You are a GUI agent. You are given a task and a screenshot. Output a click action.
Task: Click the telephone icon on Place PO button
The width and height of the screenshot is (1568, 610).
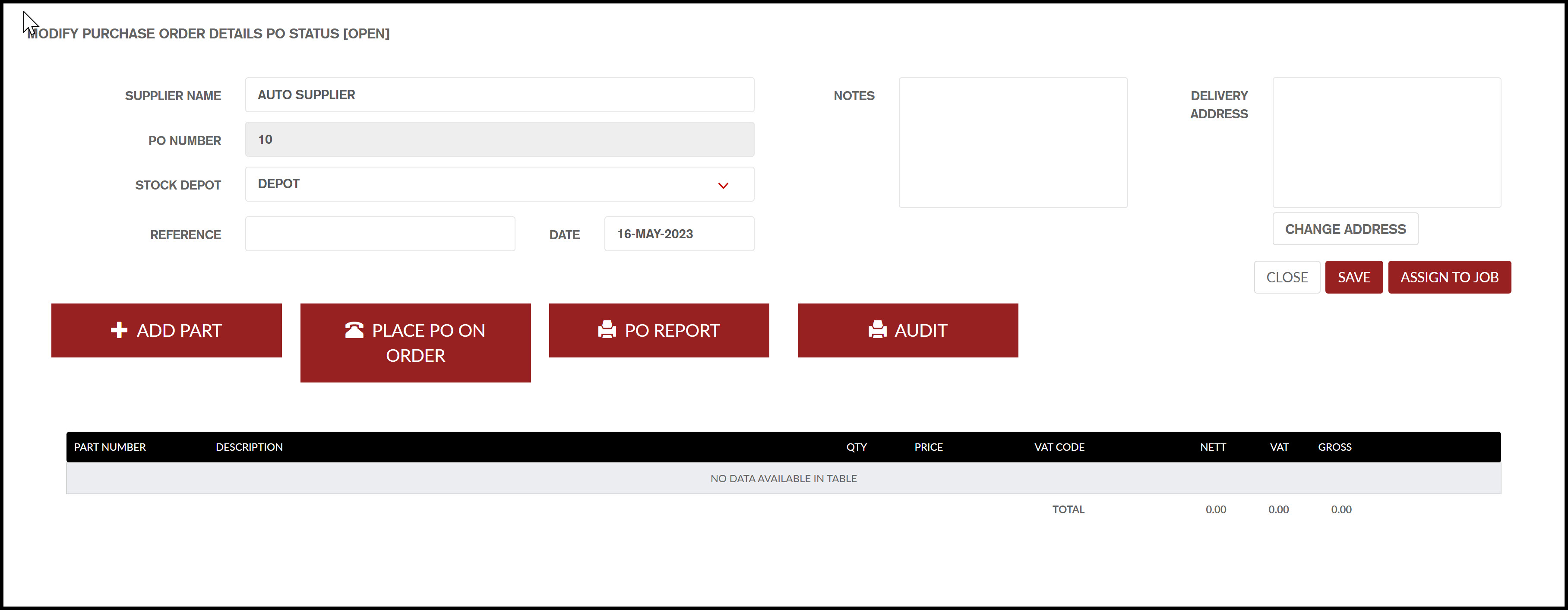point(354,330)
